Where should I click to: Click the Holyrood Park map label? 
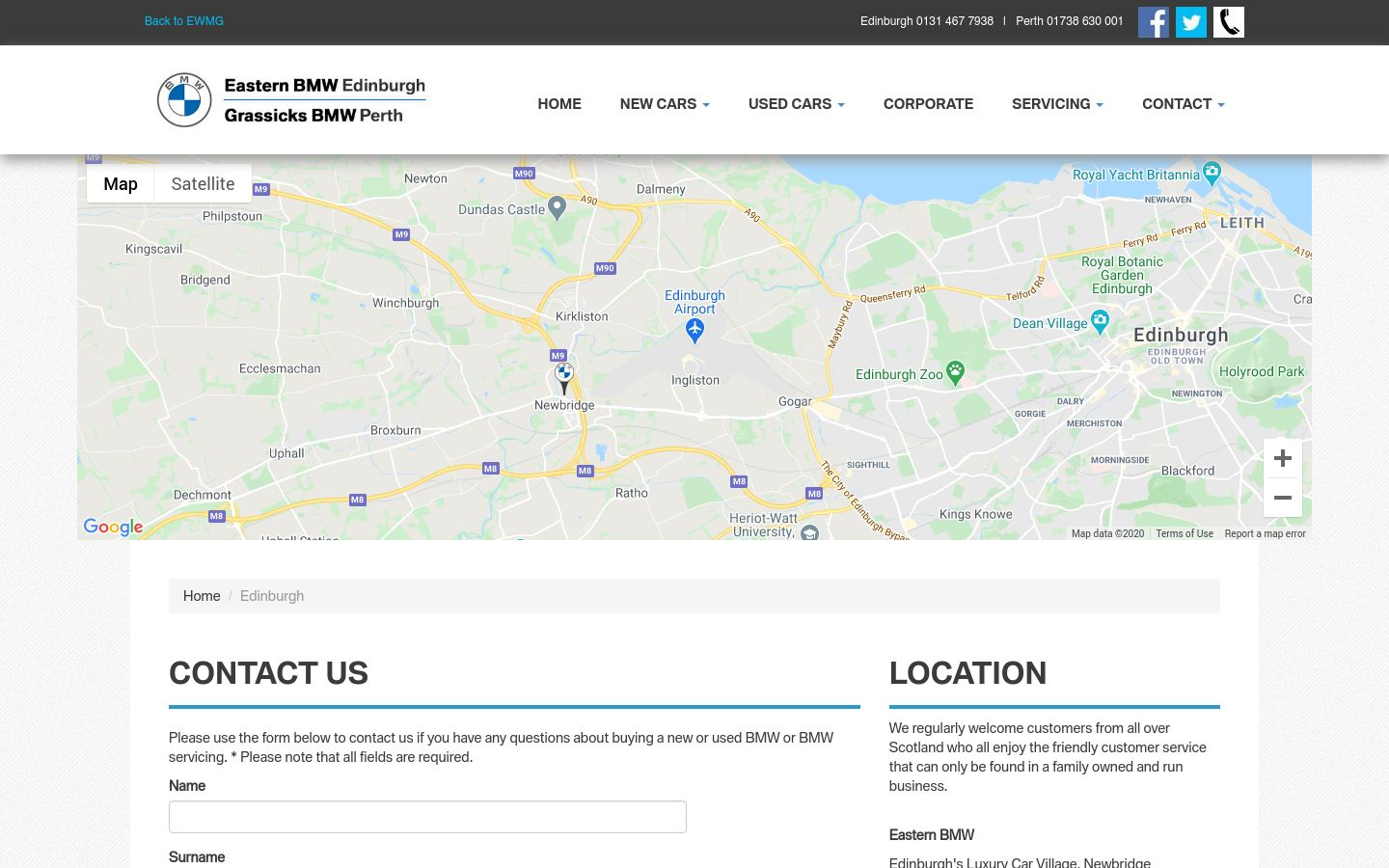[x=1262, y=371]
